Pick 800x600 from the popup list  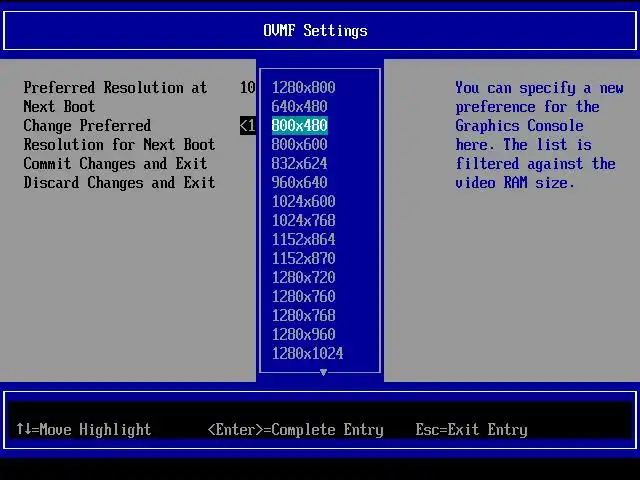coord(299,144)
